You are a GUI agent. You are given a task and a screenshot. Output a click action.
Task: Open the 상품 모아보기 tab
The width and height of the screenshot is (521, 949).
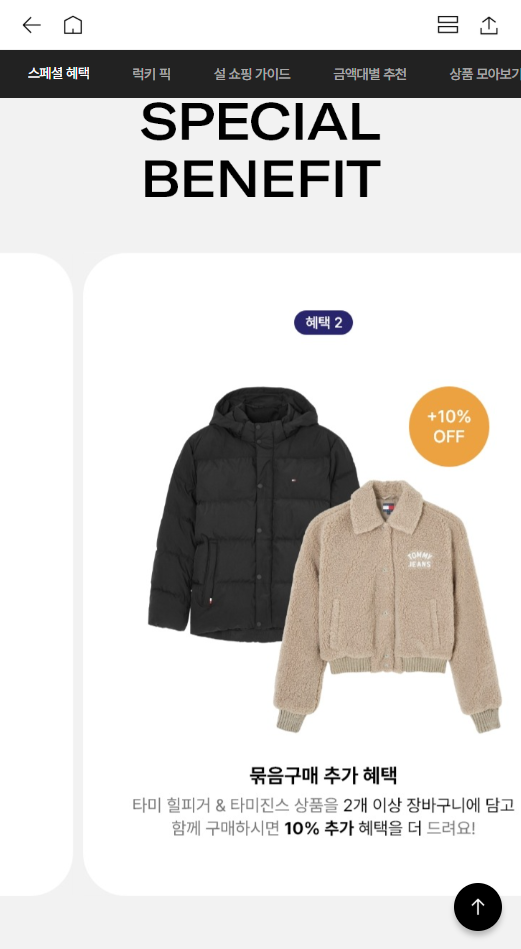point(485,74)
